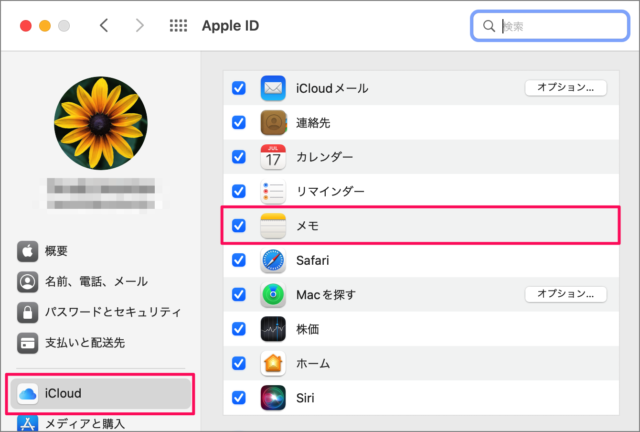
Task: Click the sunflower profile picture
Action: click(x=100, y=123)
